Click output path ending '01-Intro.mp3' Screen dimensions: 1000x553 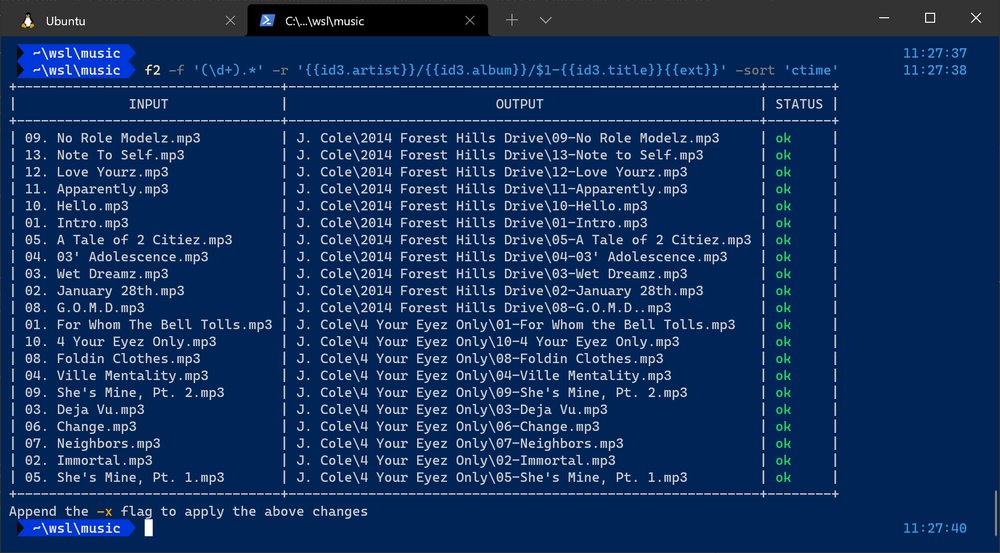[x=472, y=223]
